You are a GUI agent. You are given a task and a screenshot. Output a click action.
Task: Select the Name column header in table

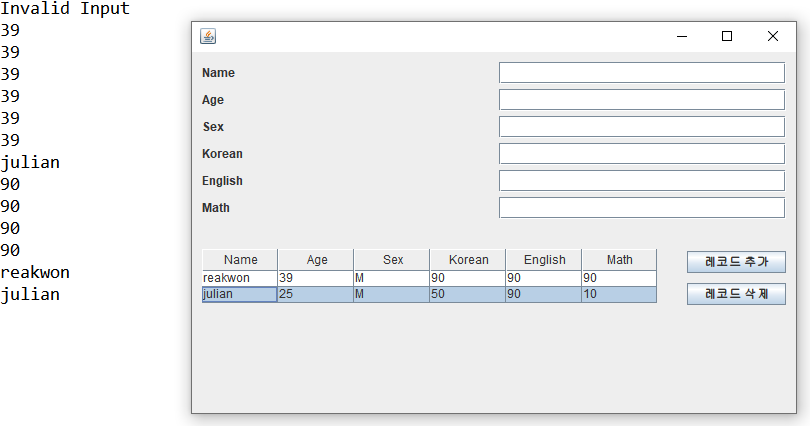pos(240,260)
